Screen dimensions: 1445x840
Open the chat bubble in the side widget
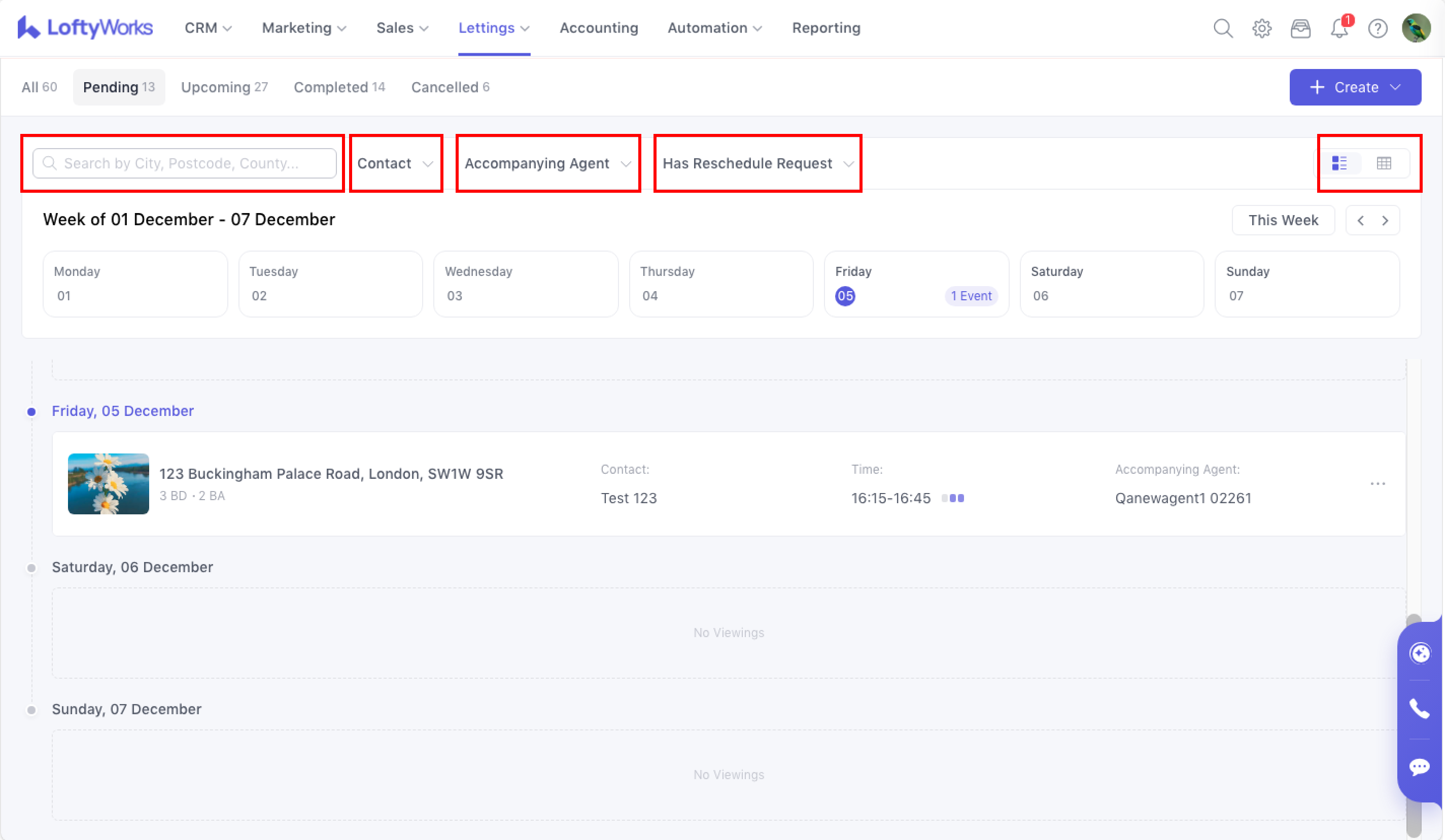(1419, 766)
